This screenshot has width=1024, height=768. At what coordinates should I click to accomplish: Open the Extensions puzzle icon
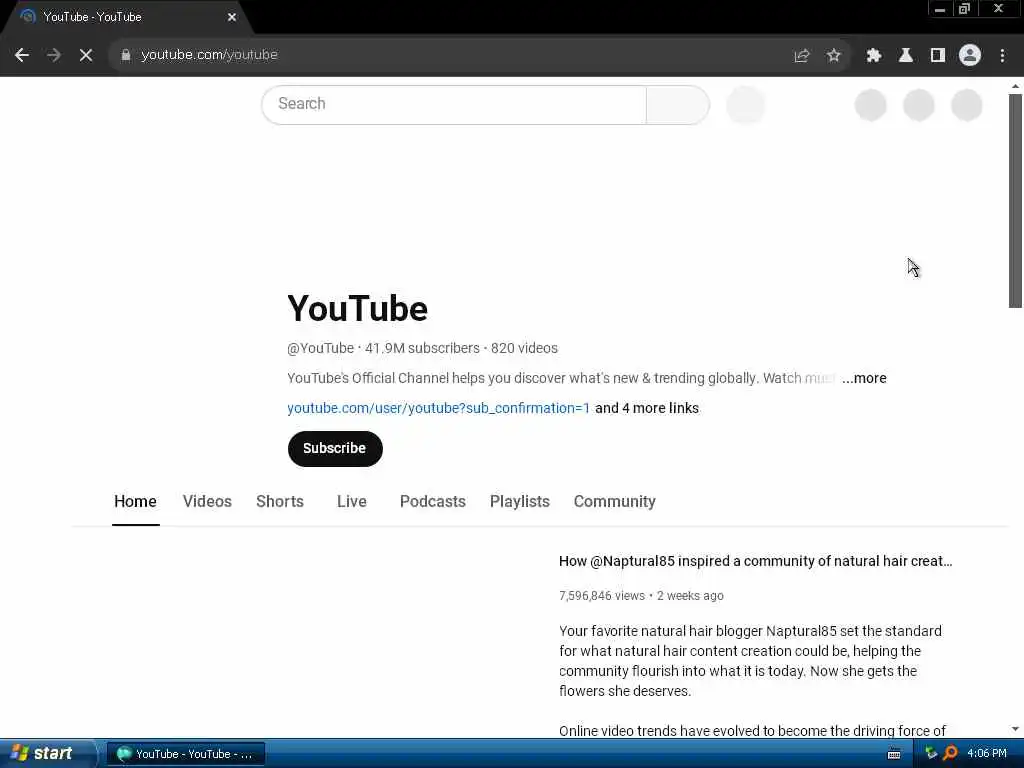click(874, 56)
